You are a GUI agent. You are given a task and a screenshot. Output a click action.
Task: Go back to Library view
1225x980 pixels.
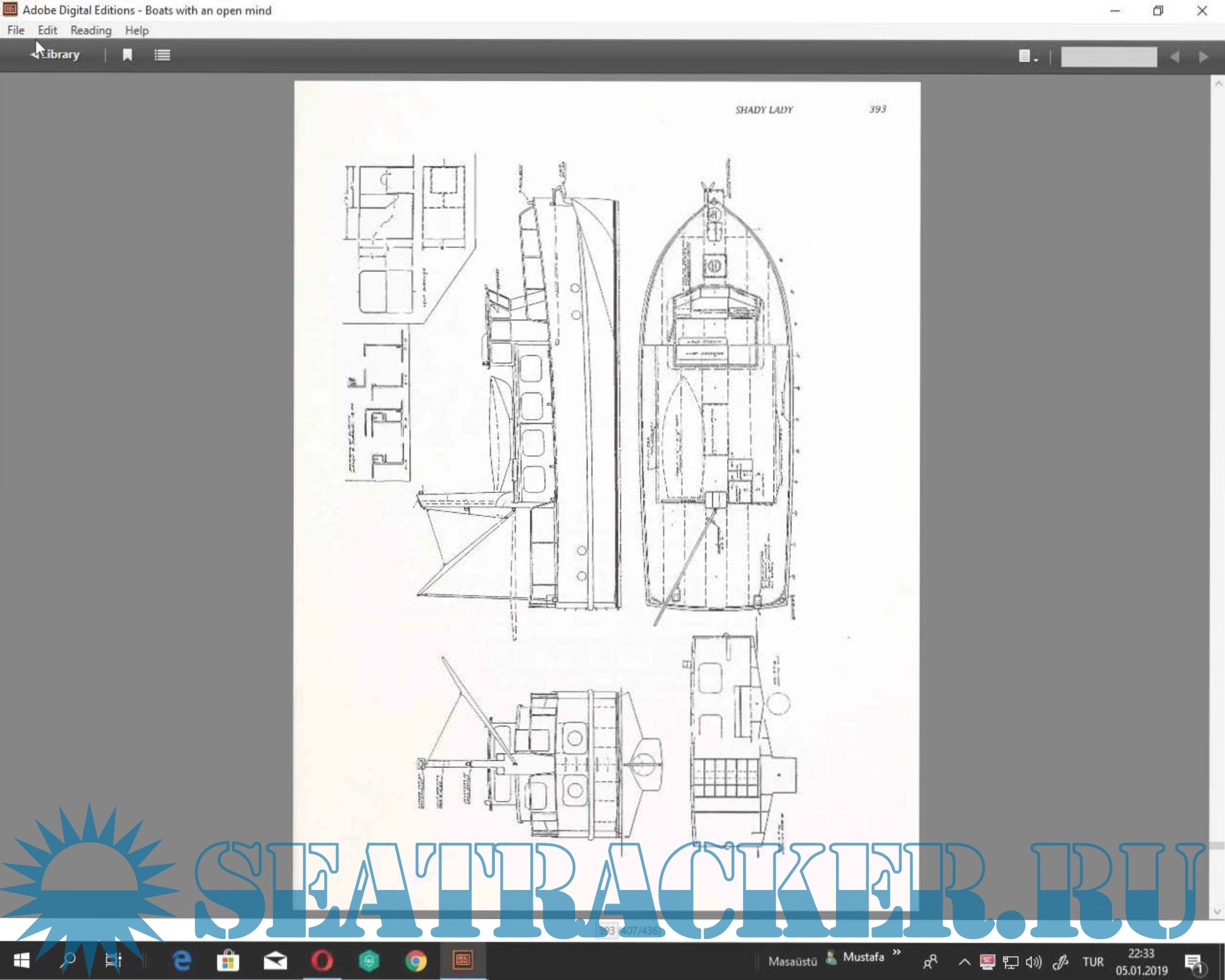pyautogui.click(x=56, y=55)
